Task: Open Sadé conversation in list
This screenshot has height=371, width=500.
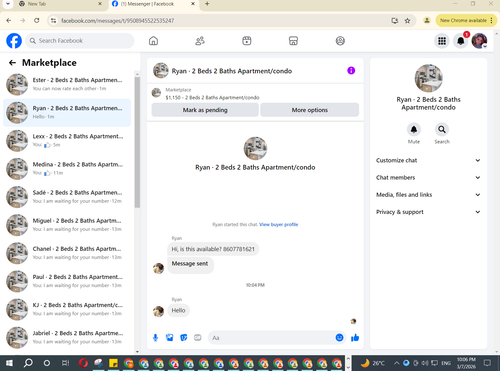Action: click(x=67, y=197)
